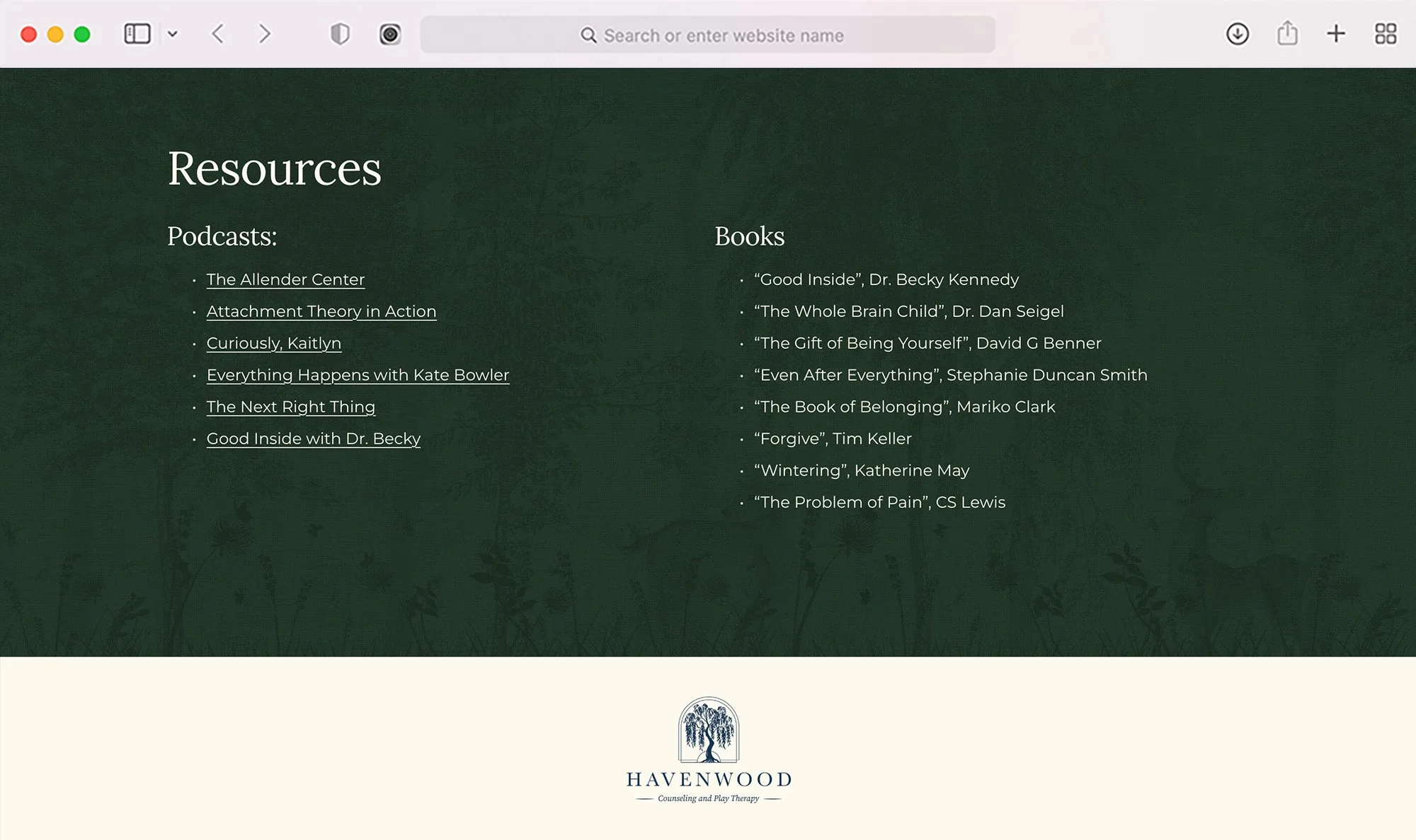Minimize the window with the yellow button
1416x840 pixels.
tap(54, 33)
